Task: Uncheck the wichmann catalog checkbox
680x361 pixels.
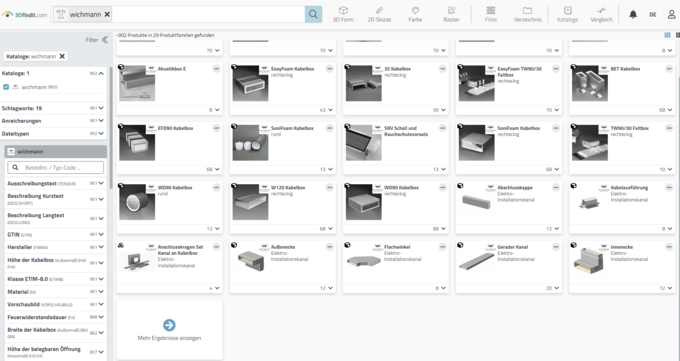Action: click(x=6, y=87)
